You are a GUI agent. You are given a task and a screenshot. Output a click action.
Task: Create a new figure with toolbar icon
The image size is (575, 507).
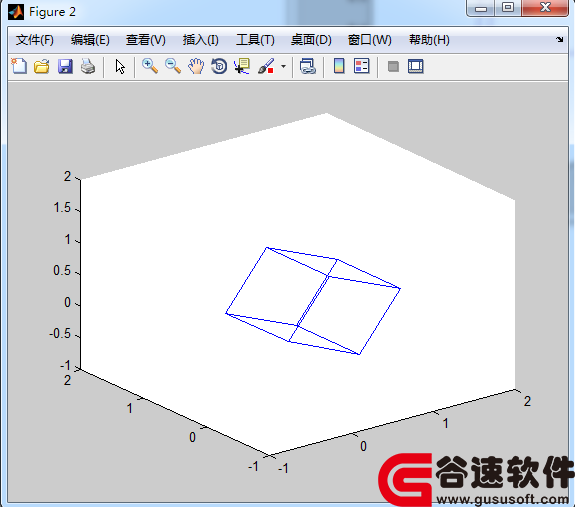point(19,66)
